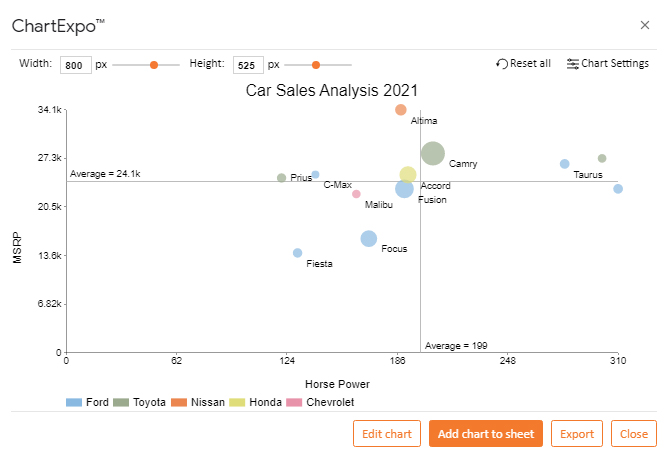This screenshot has height=460, width=668.
Task: Click the Average = 24.1k label
Action: tap(105, 174)
